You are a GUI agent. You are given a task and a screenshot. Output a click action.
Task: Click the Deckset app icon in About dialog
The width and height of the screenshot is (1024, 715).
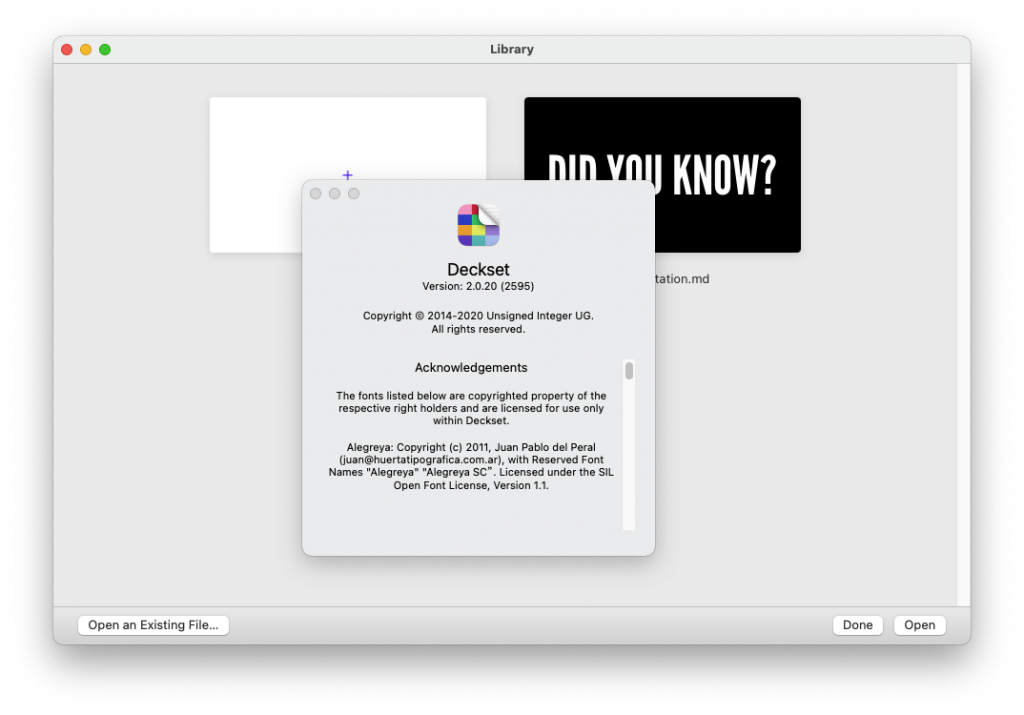pos(478,225)
